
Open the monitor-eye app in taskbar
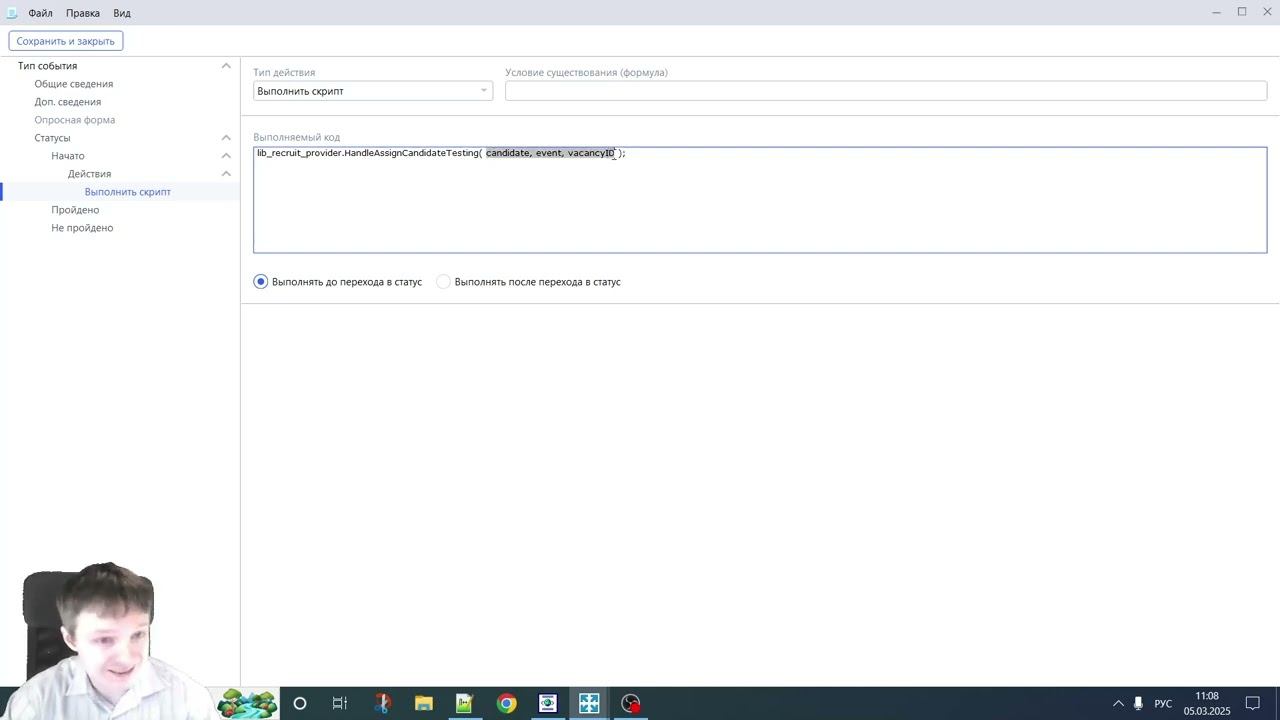point(548,704)
